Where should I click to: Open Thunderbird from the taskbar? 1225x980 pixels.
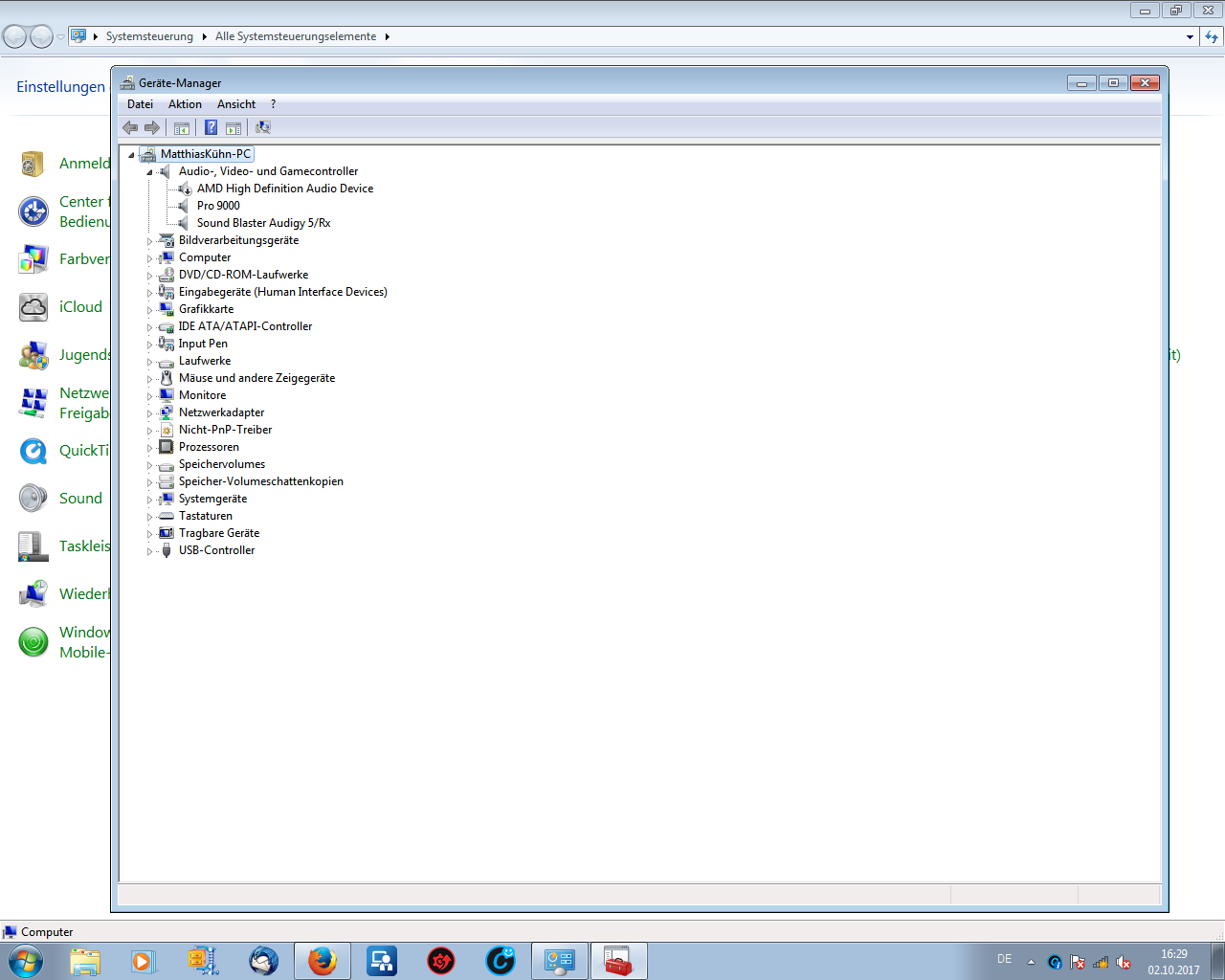pos(263,961)
